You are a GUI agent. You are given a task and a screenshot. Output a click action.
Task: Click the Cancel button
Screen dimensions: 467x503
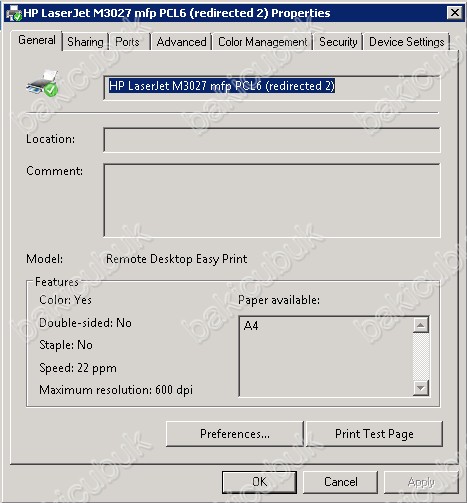coord(340,482)
